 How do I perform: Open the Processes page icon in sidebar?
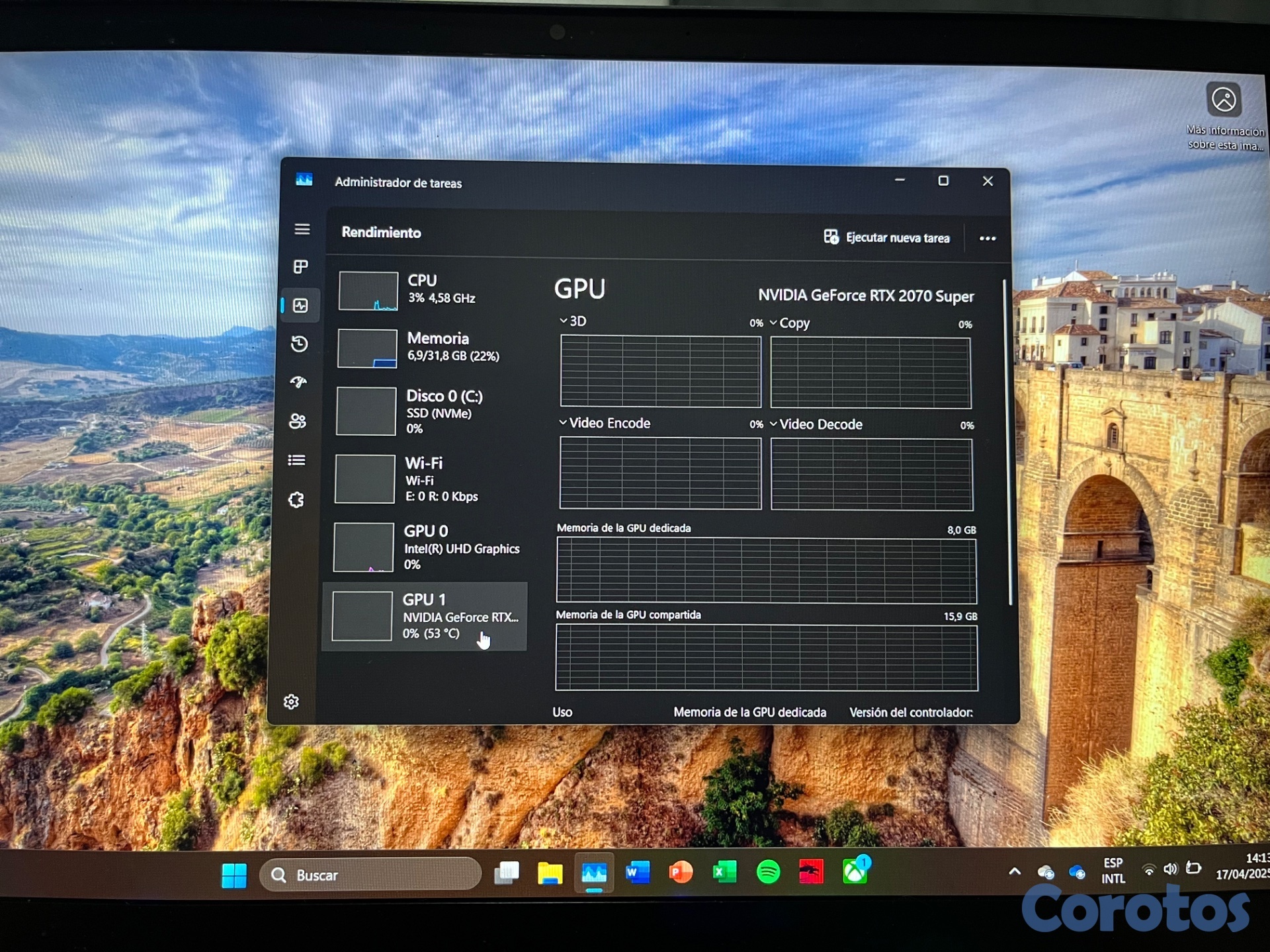pos(301,267)
